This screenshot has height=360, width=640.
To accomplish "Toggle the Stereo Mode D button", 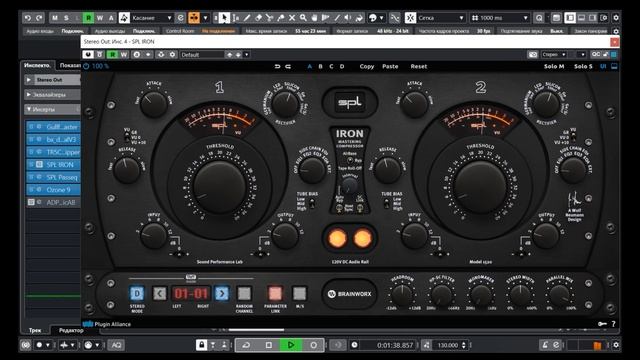I will [137, 293].
